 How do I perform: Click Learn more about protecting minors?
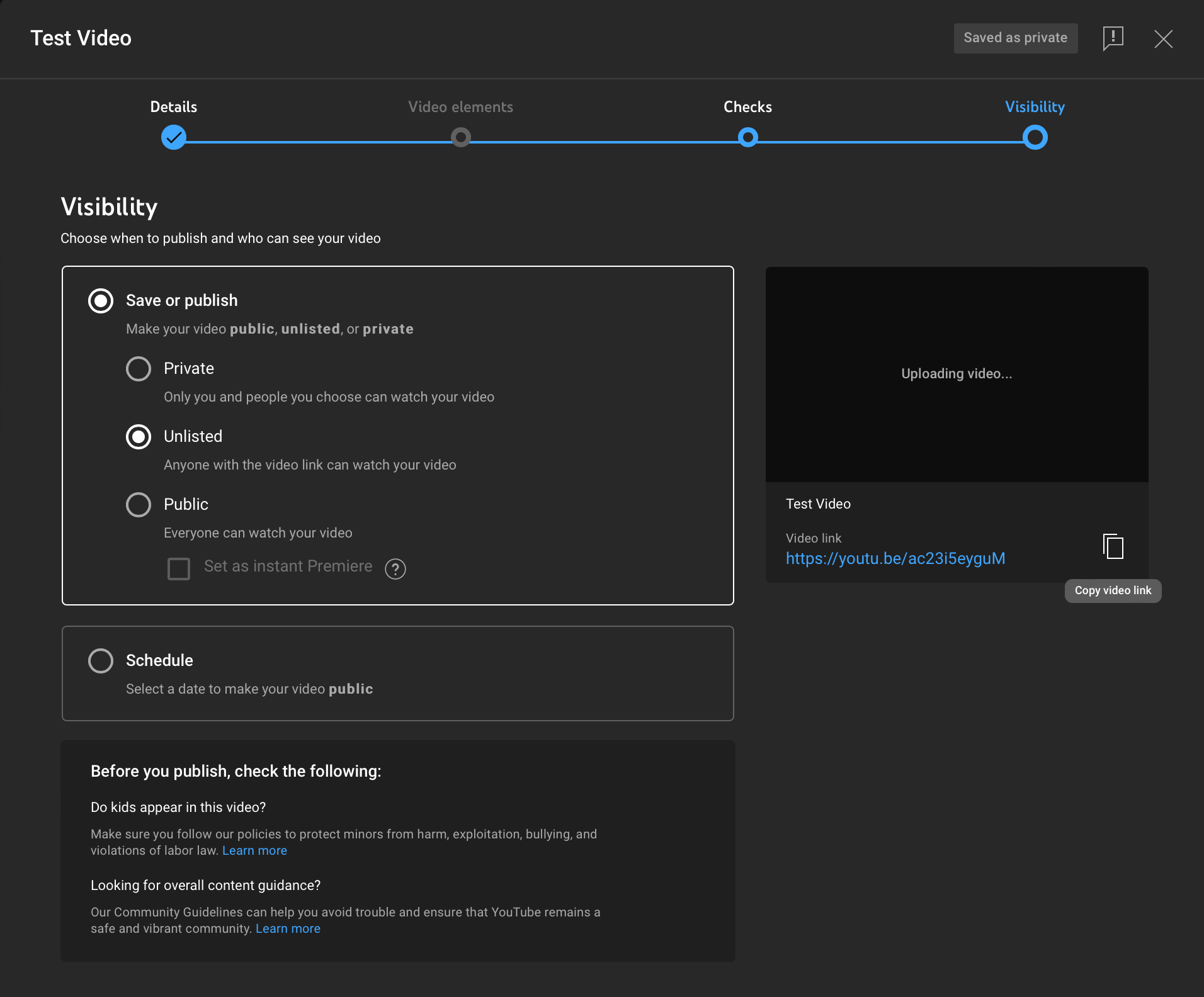(254, 850)
